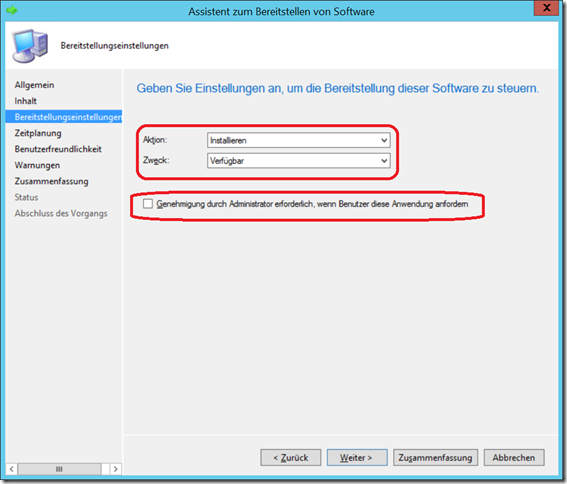Expand the Zweck dropdown arrow
Image resolution: width=567 pixels, height=484 pixels.
[x=384, y=161]
